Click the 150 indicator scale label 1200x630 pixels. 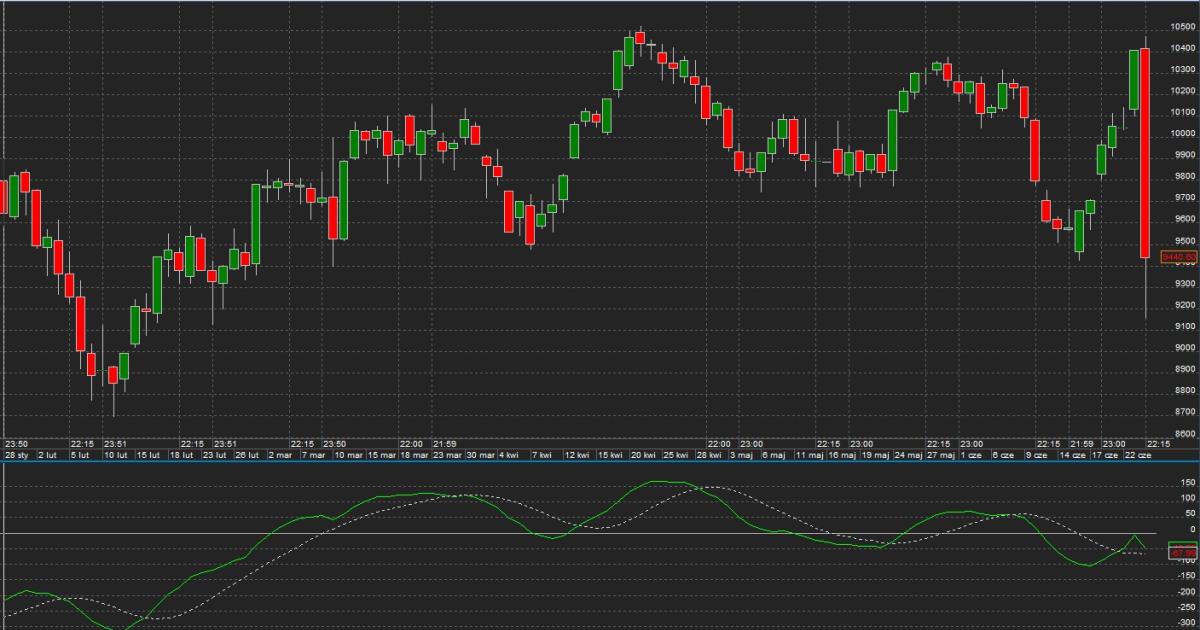click(1186, 482)
